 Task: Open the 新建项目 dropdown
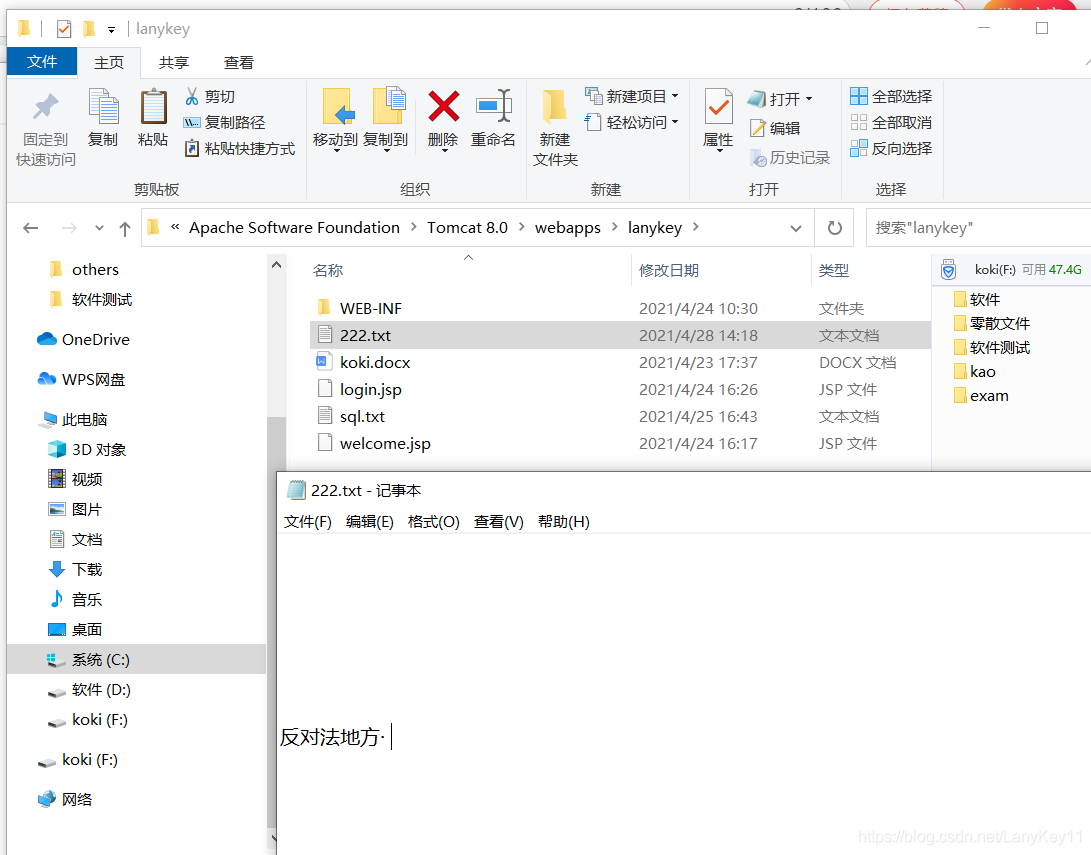point(631,96)
